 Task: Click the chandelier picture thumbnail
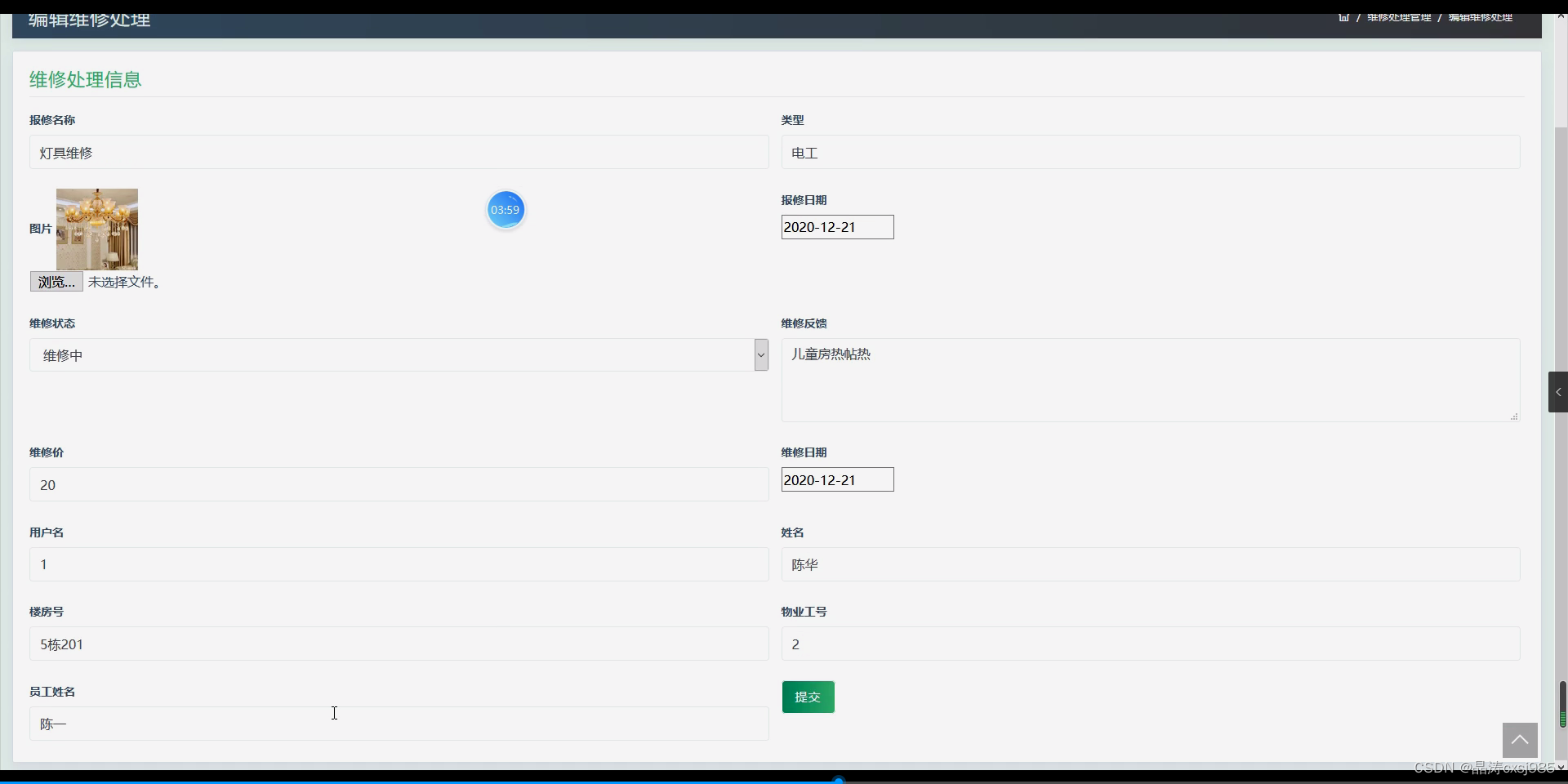click(x=97, y=229)
